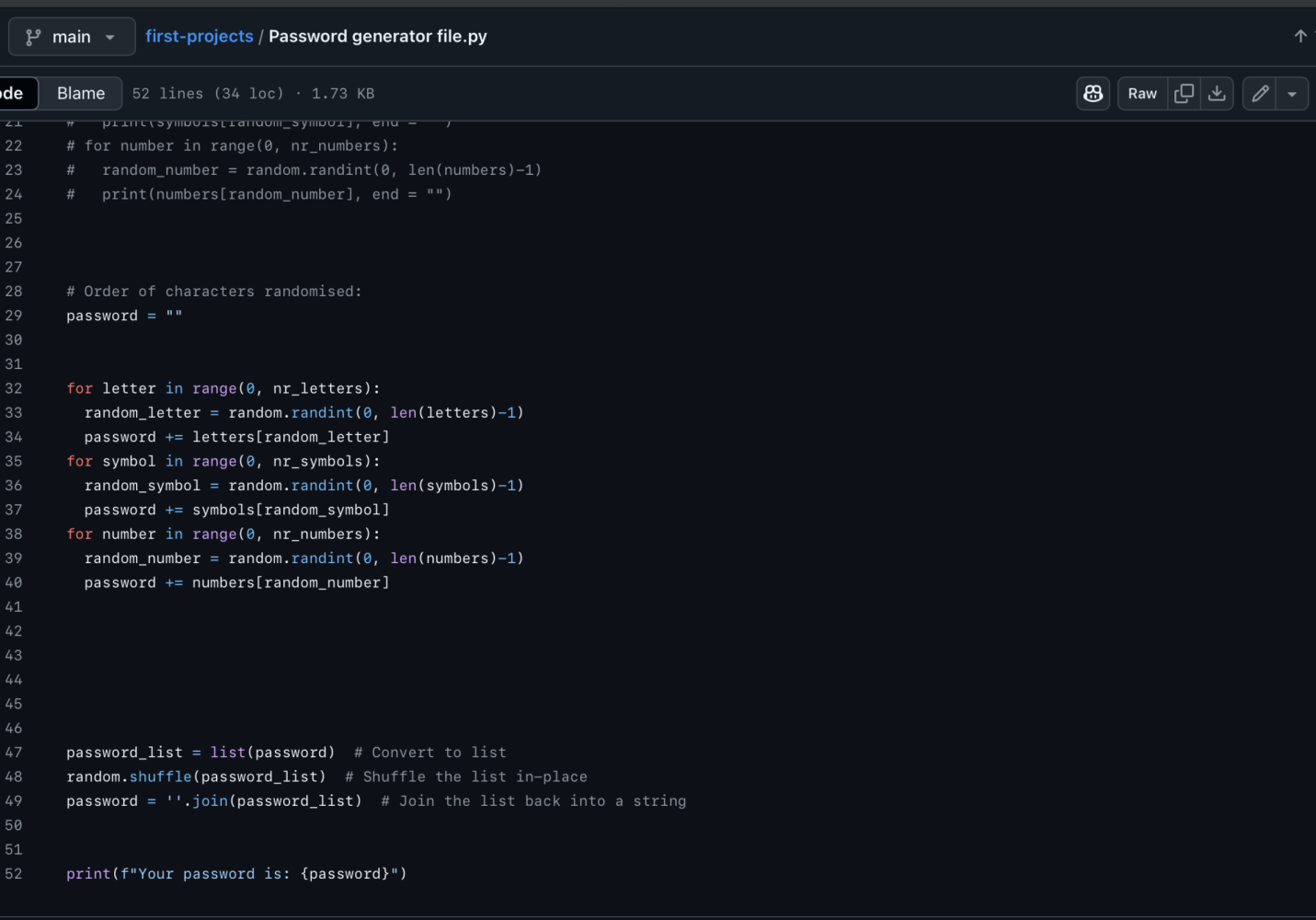Open GitHub Copilot for this file
The width and height of the screenshot is (1316, 920).
pos(1093,93)
